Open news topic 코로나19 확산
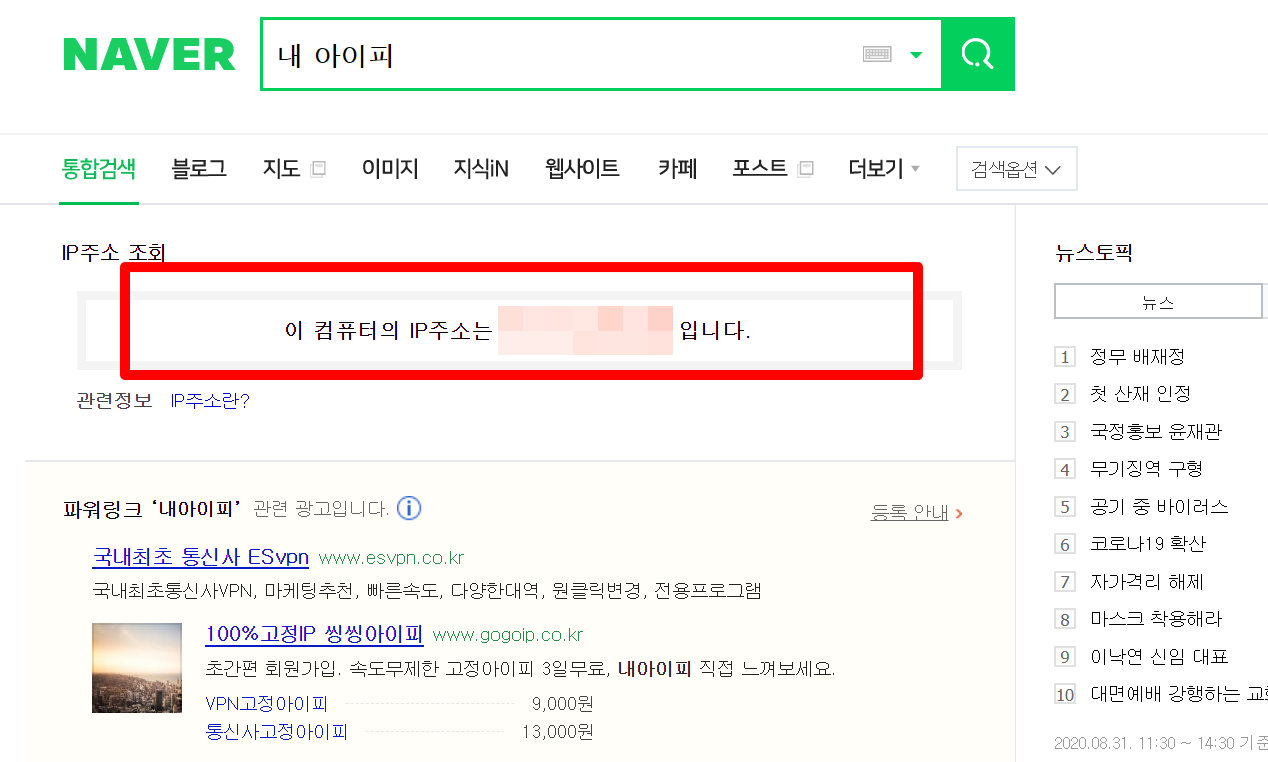1268x762 pixels. (x=1148, y=544)
